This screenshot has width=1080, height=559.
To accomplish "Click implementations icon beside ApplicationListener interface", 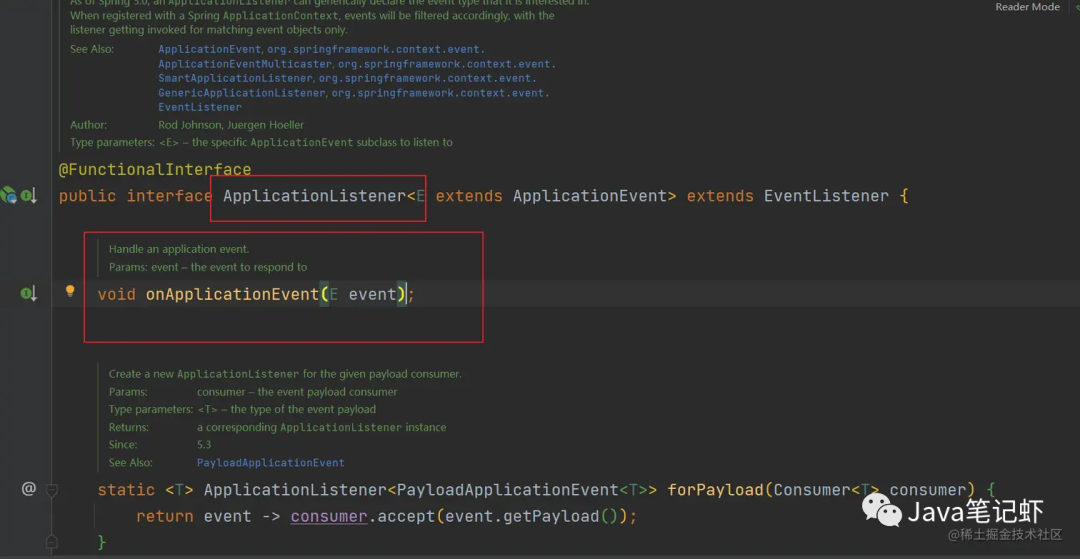I will 28,196.
